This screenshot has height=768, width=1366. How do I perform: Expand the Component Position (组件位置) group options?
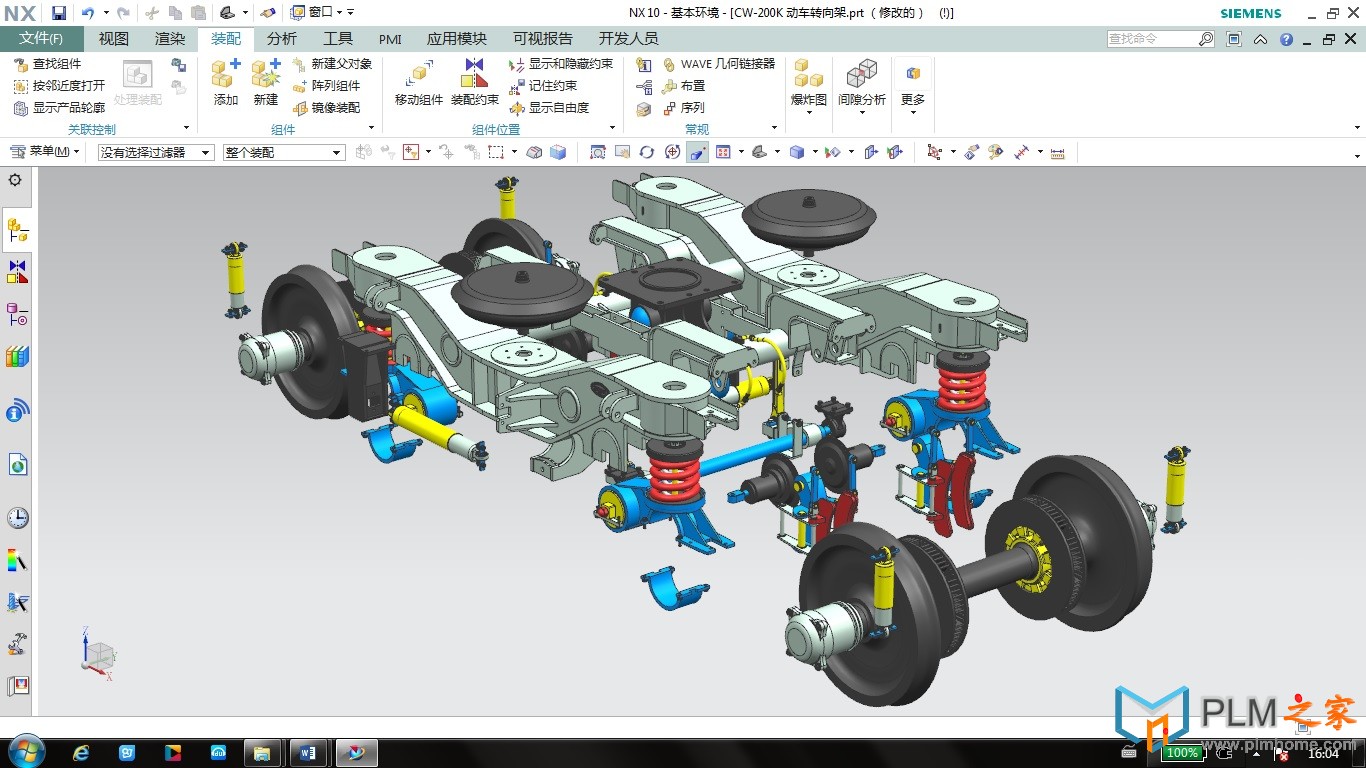[x=612, y=128]
